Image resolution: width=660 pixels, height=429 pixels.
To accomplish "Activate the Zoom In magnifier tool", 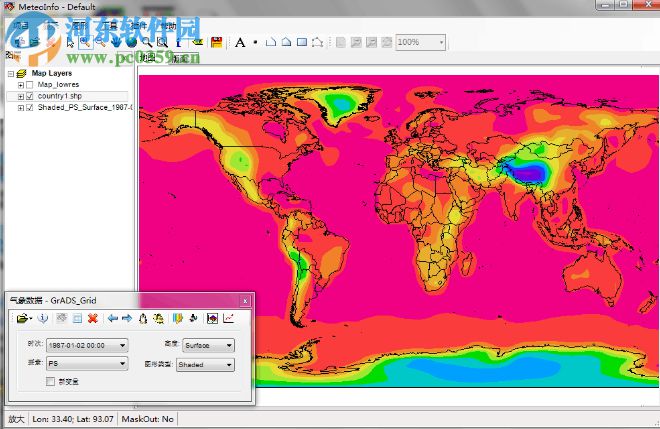I will point(85,42).
